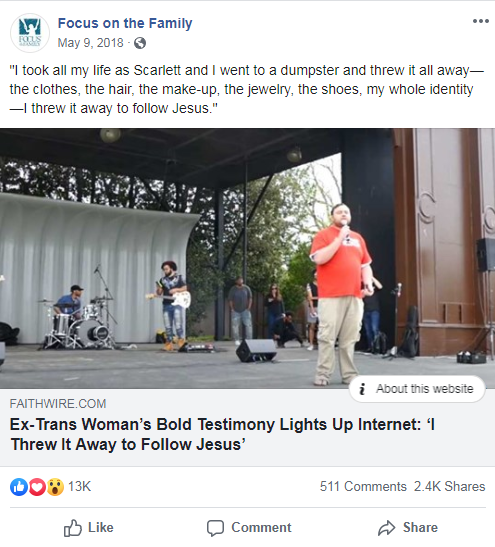495x547 pixels.
Task: Click the Comment speech bubble icon
Action: (x=215, y=528)
